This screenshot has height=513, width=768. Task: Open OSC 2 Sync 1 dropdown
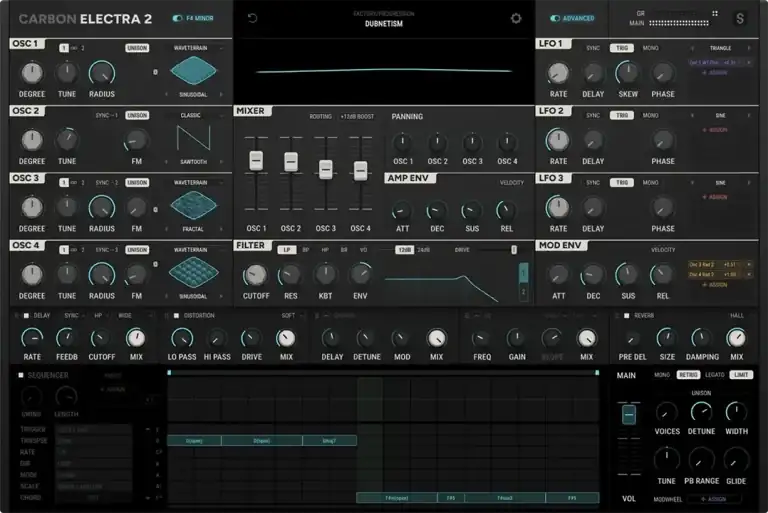tap(106, 116)
